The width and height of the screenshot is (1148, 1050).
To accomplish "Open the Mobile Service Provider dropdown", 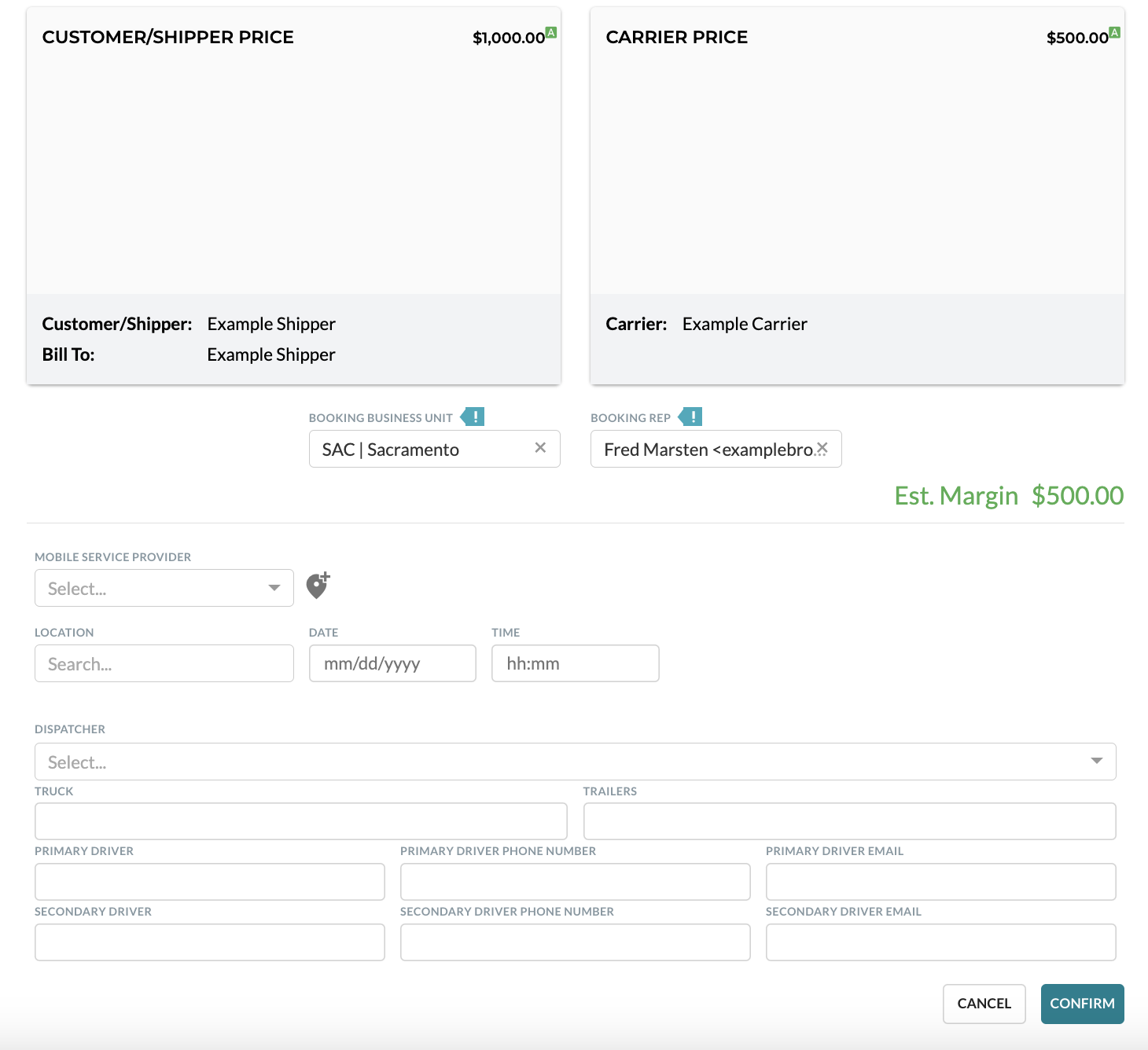I will pos(164,588).
